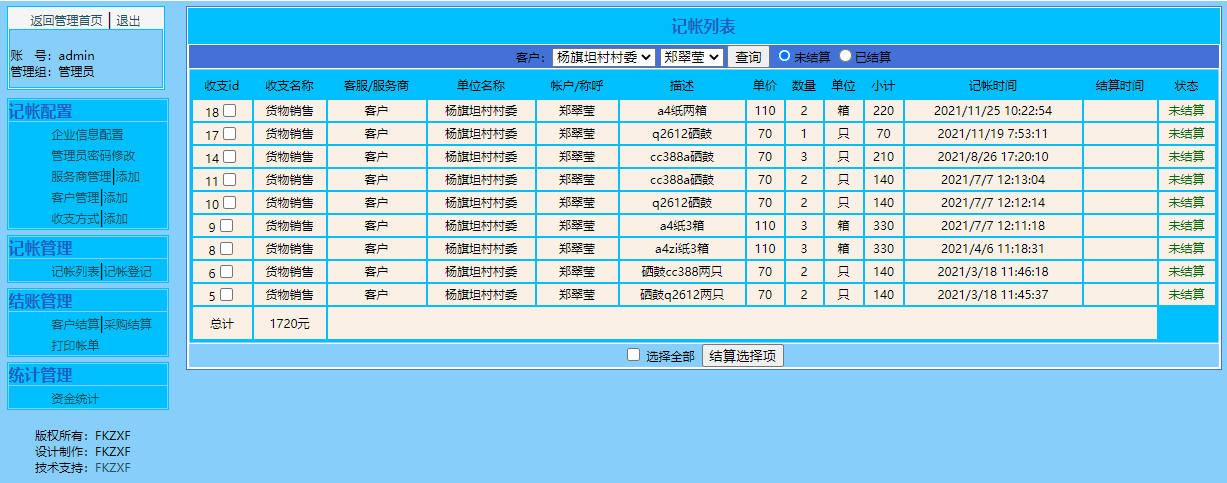1227x483 pixels.
Task: View 资金统计 statistics
Action: click(x=75, y=399)
